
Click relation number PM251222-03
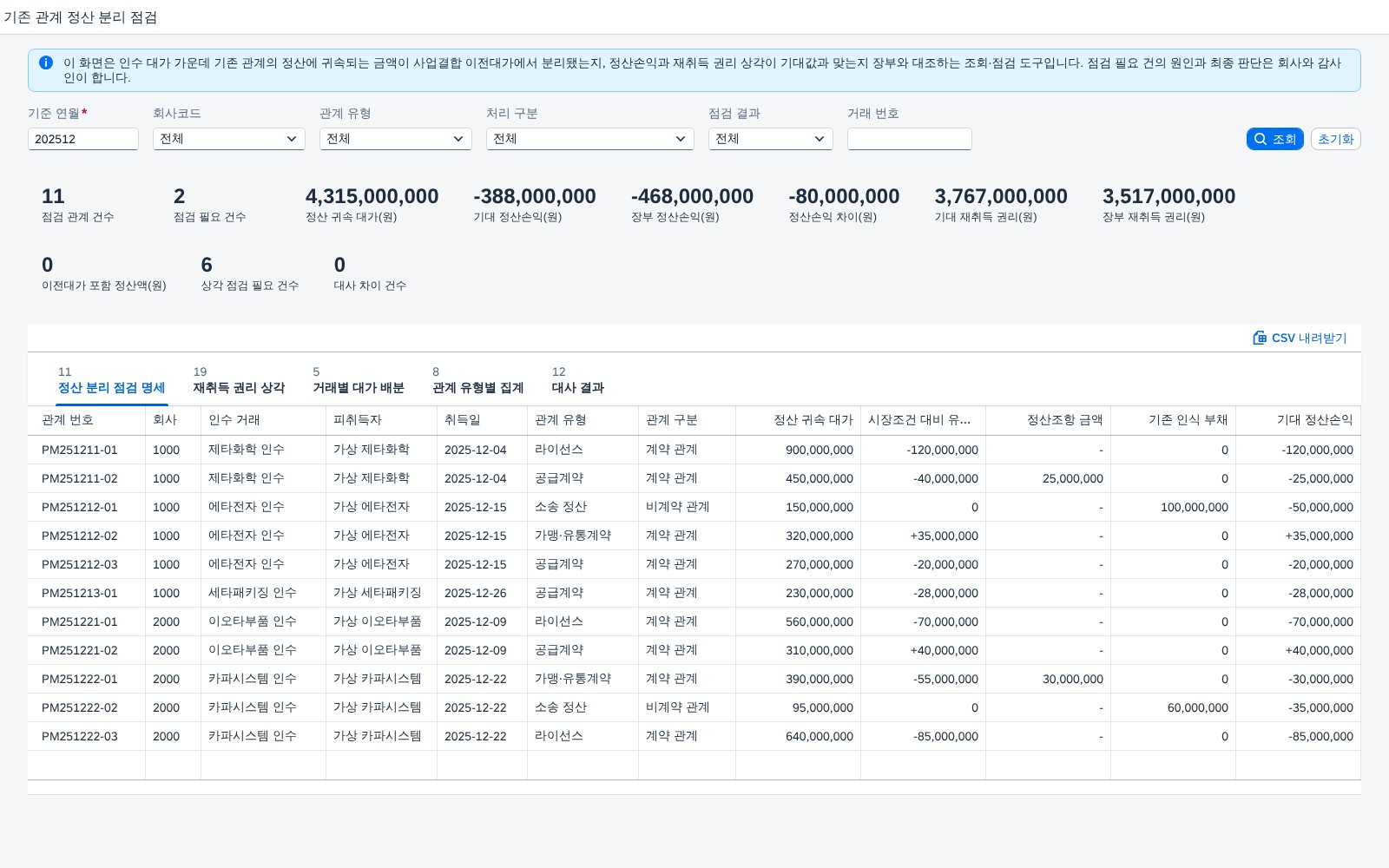click(x=80, y=736)
